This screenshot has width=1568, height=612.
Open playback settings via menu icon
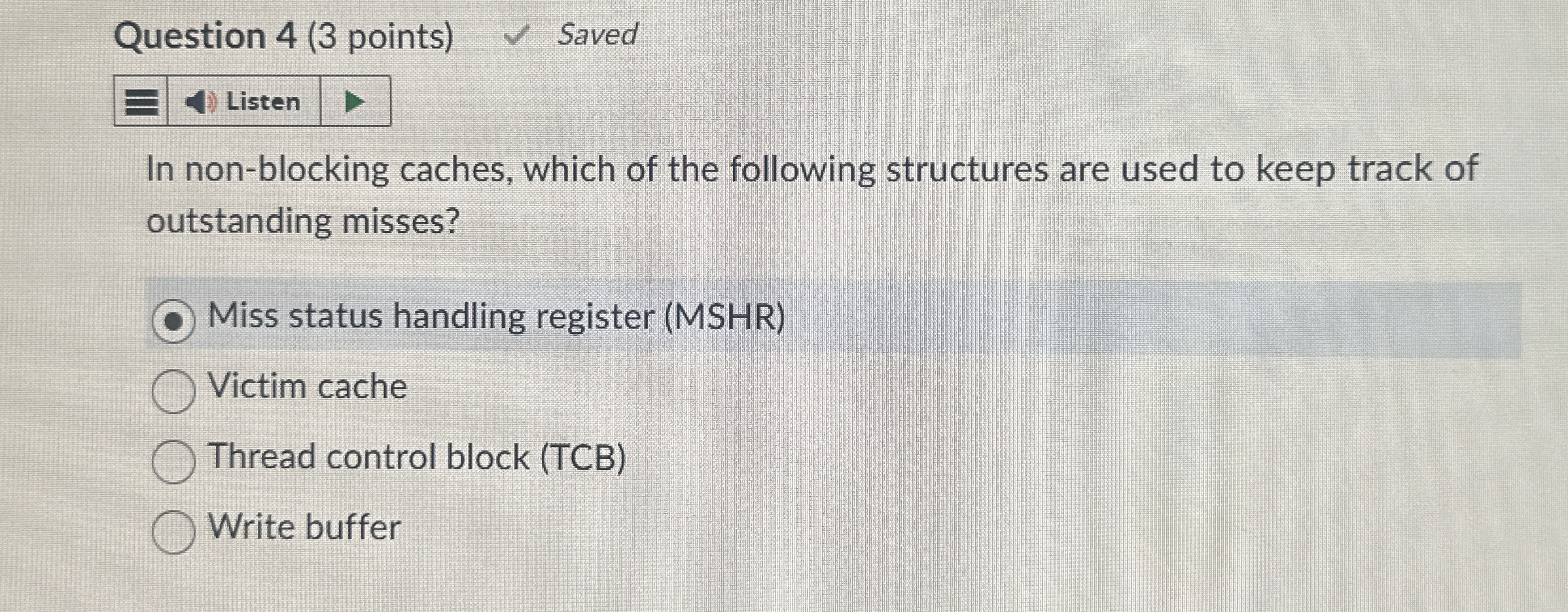(x=141, y=101)
